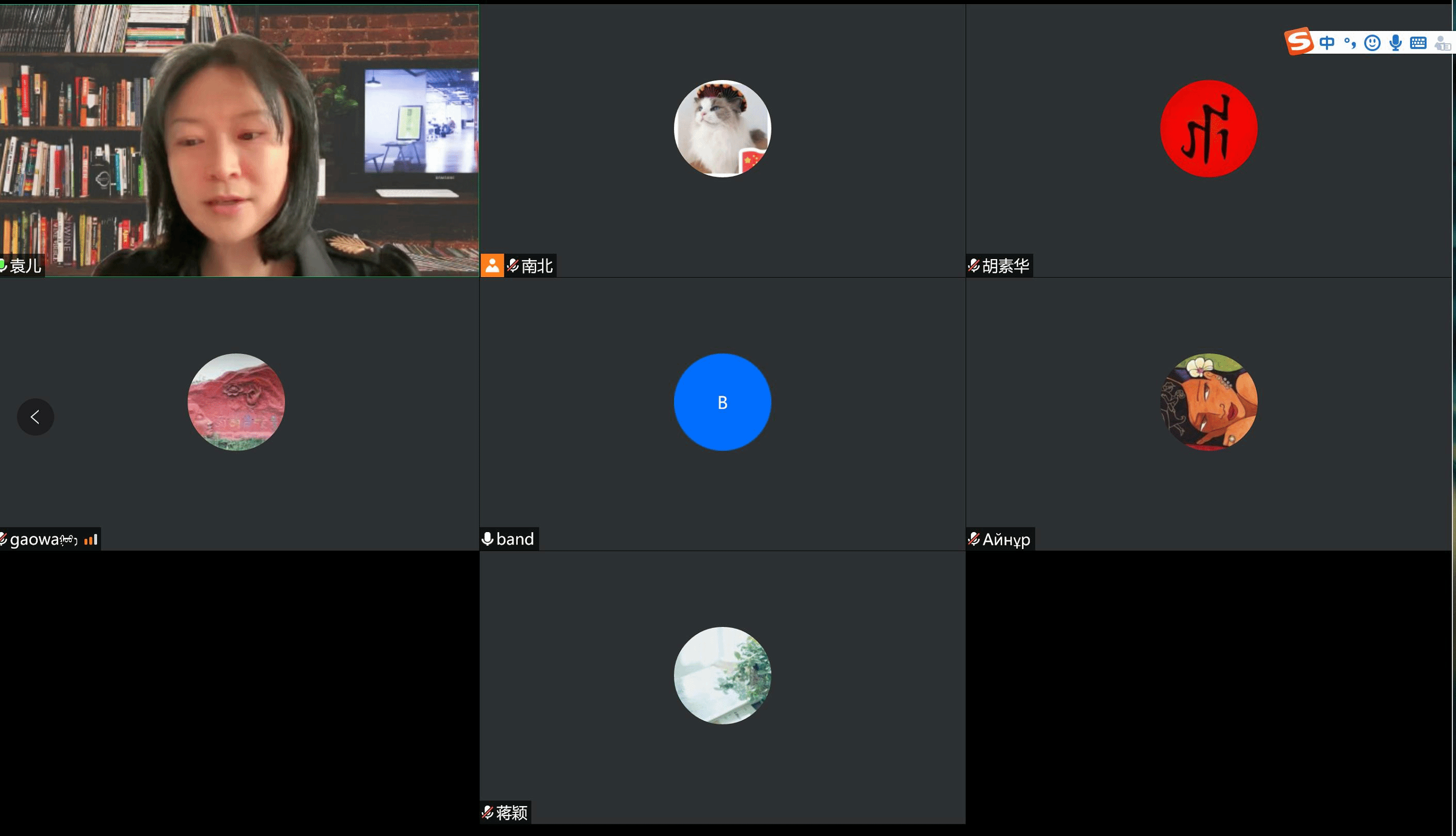
Task: Click the blue B avatar of band
Action: (722, 402)
